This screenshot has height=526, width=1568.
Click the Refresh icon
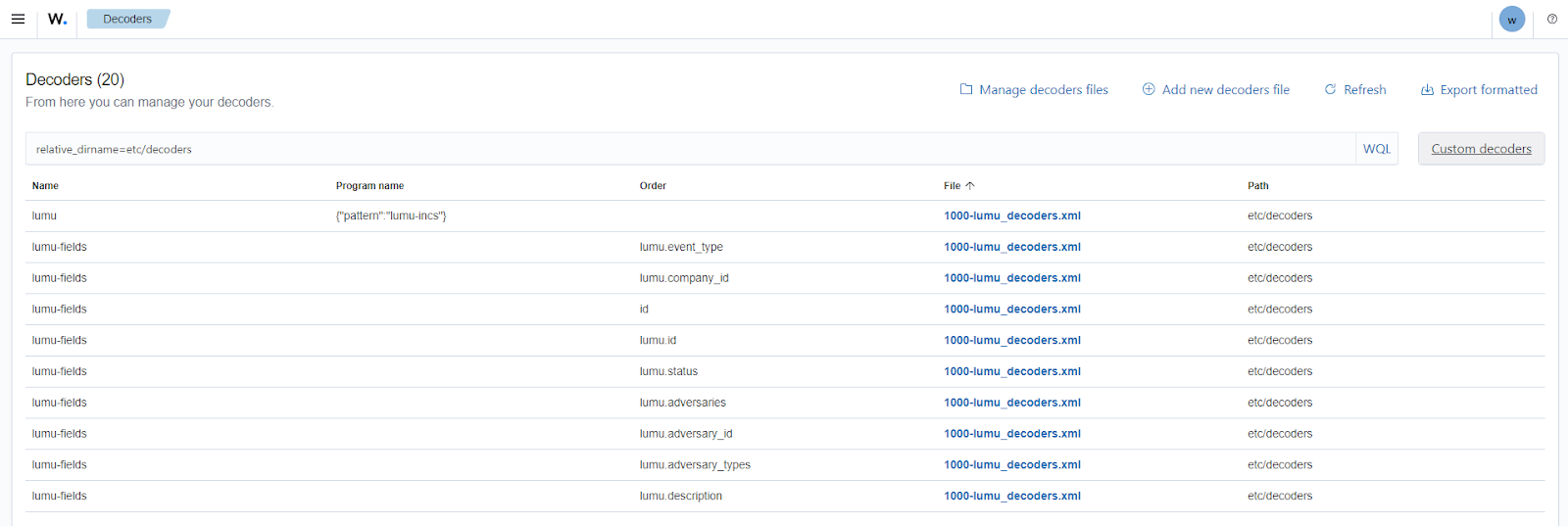point(1330,89)
